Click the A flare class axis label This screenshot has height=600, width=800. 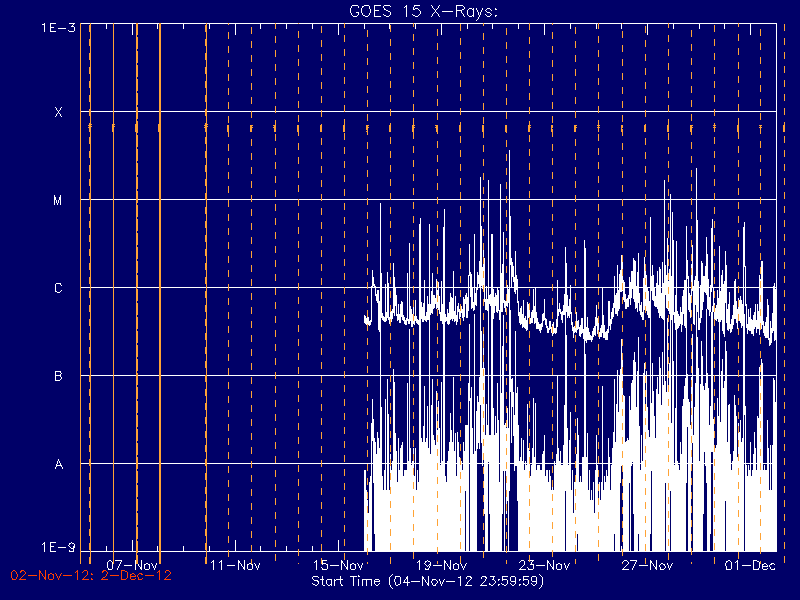click(x=59, y=465)
